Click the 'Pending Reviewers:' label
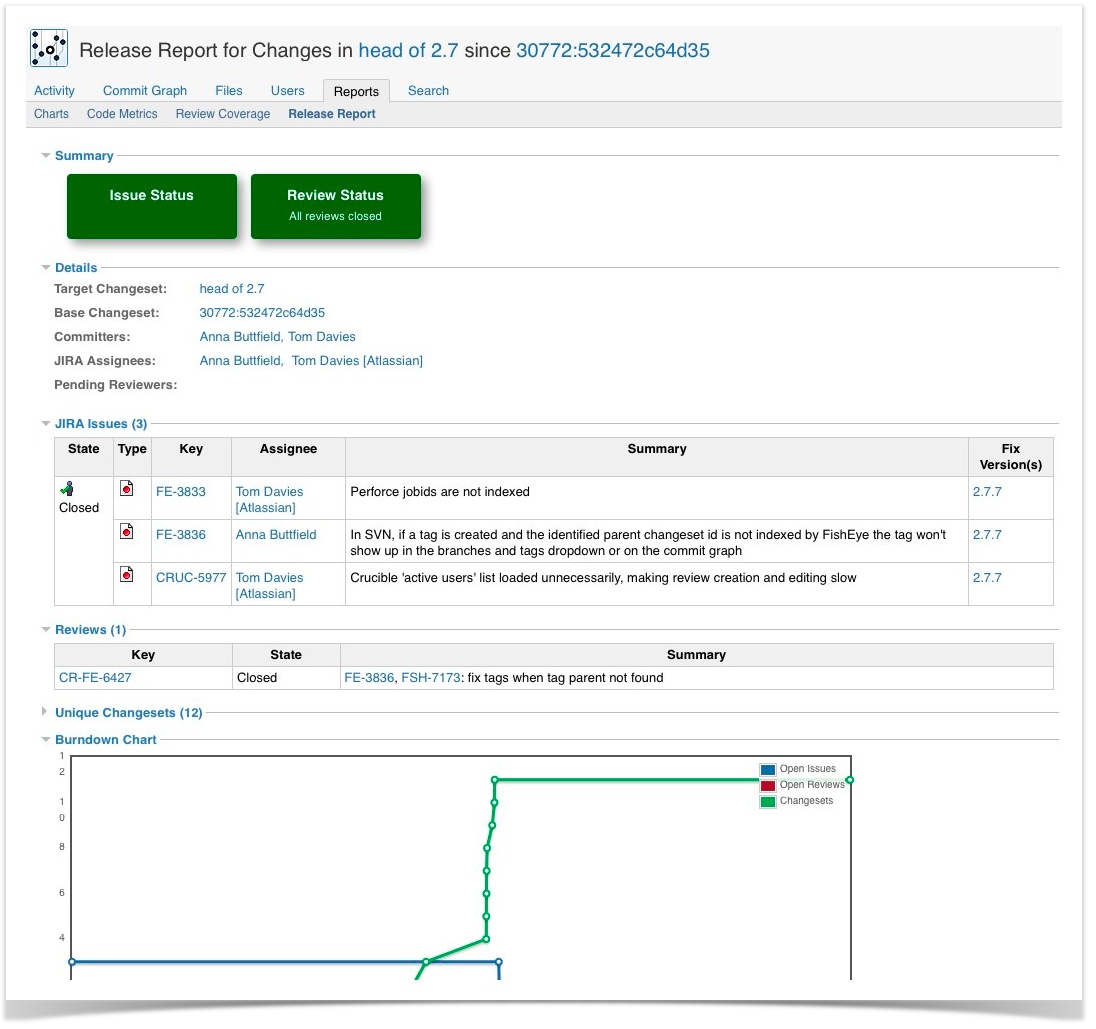Image resolution: width=1096 pixels, height=1029 pixels. 116,384
